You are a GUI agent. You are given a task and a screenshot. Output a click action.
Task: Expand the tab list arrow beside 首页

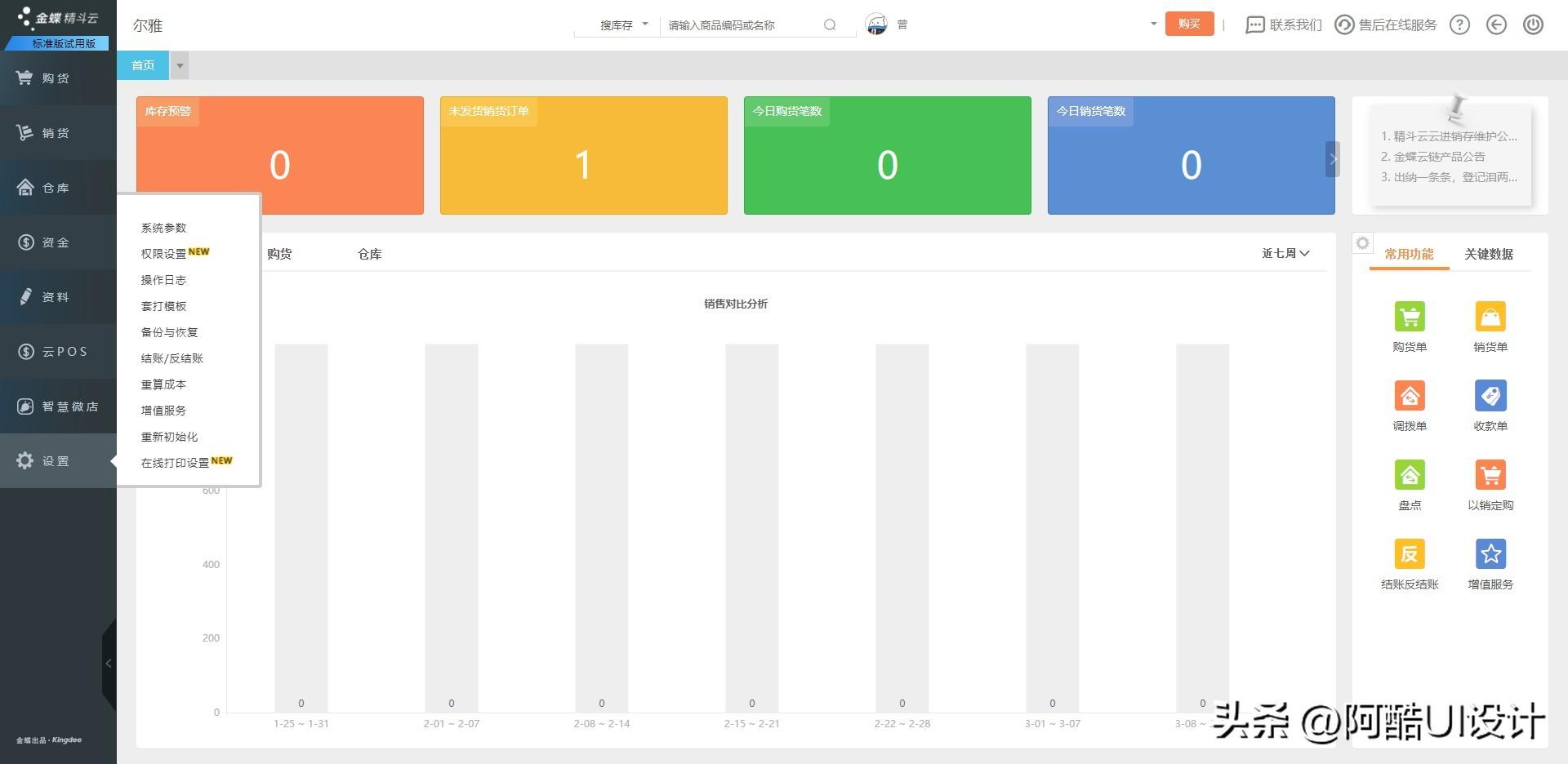(180, 65)
